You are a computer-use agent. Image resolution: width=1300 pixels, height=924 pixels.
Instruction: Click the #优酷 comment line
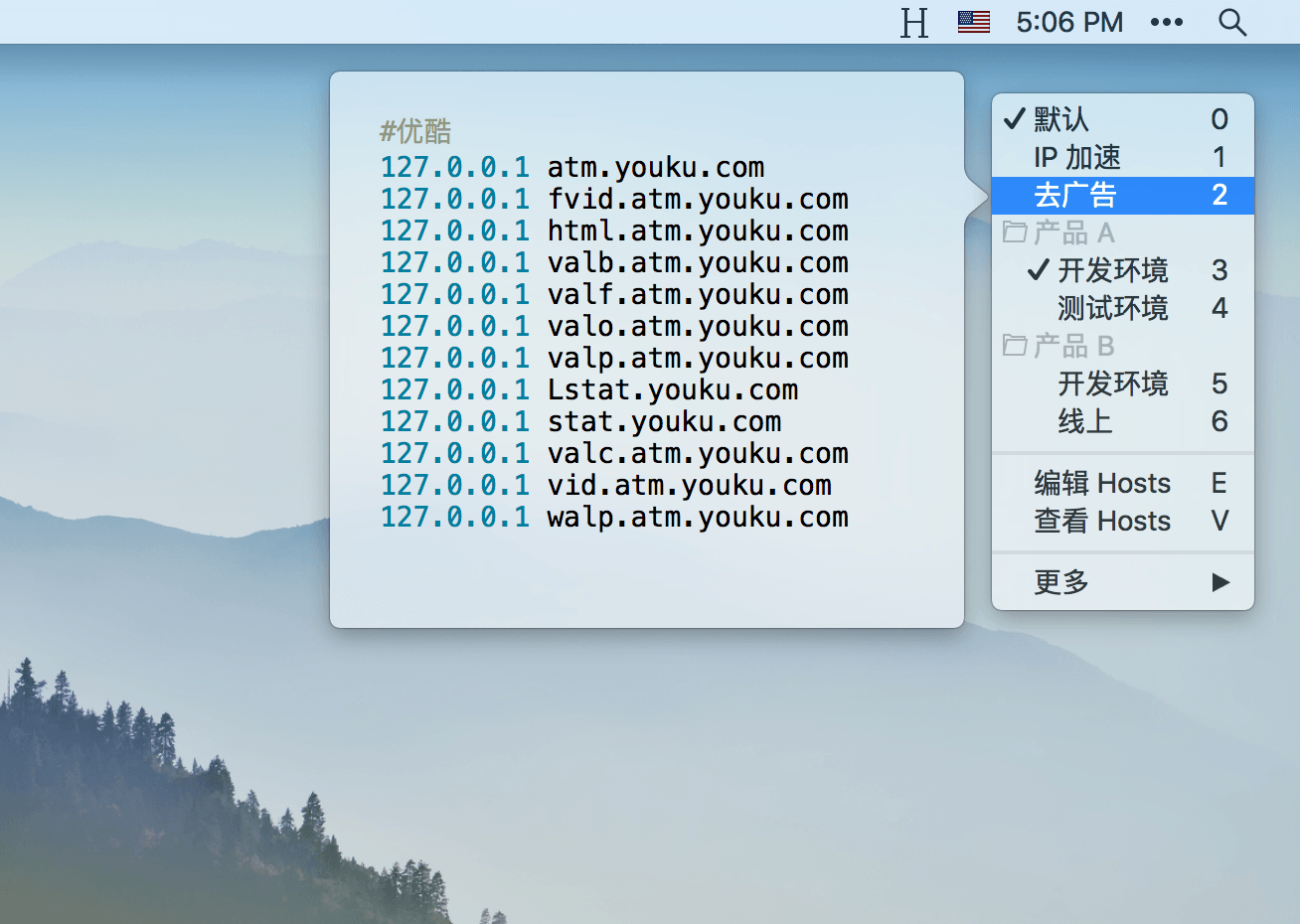coord(415,131)
